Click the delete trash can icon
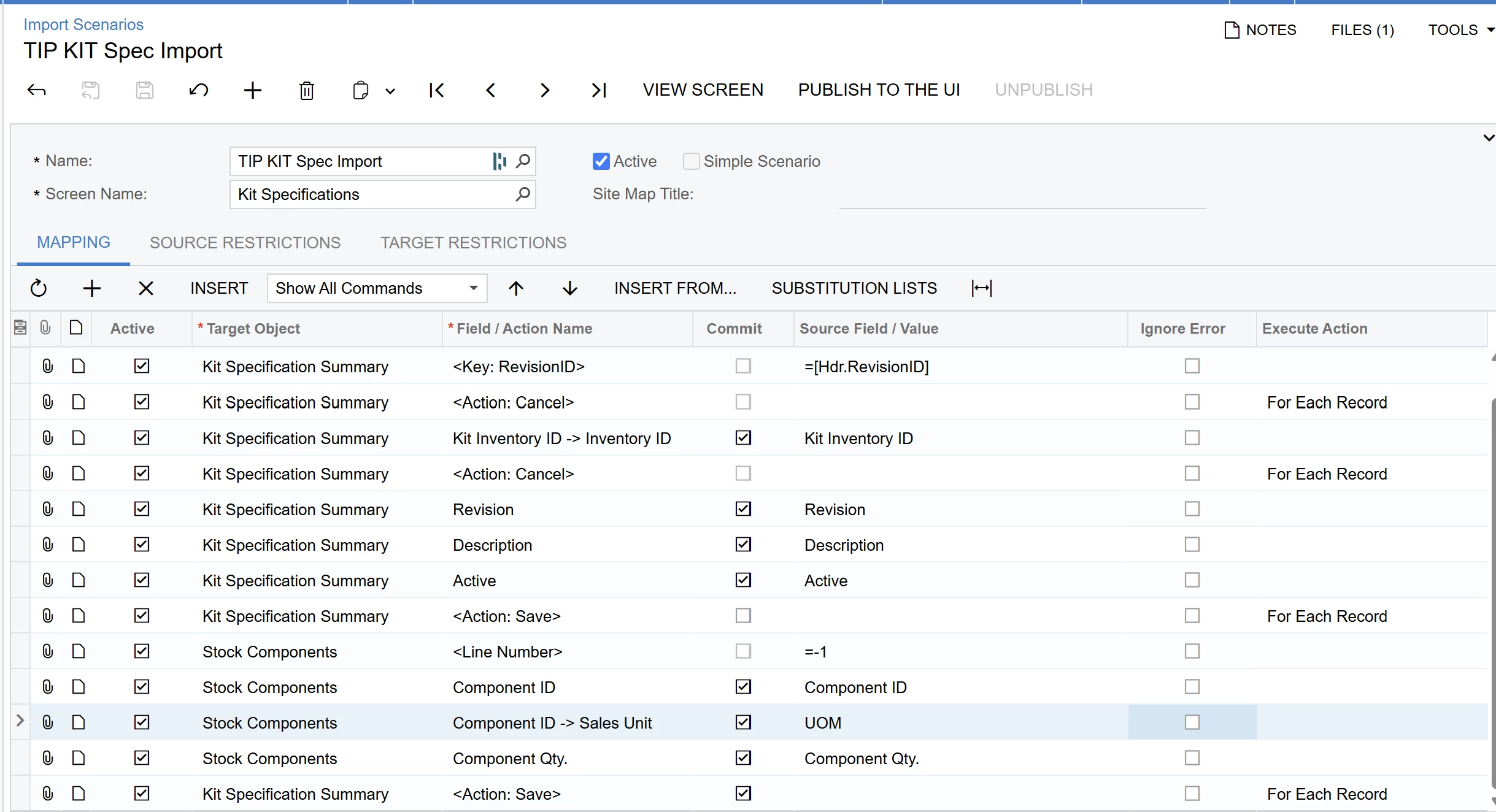The width and height of the screenshot is (1496, 812). pos(306,90)
